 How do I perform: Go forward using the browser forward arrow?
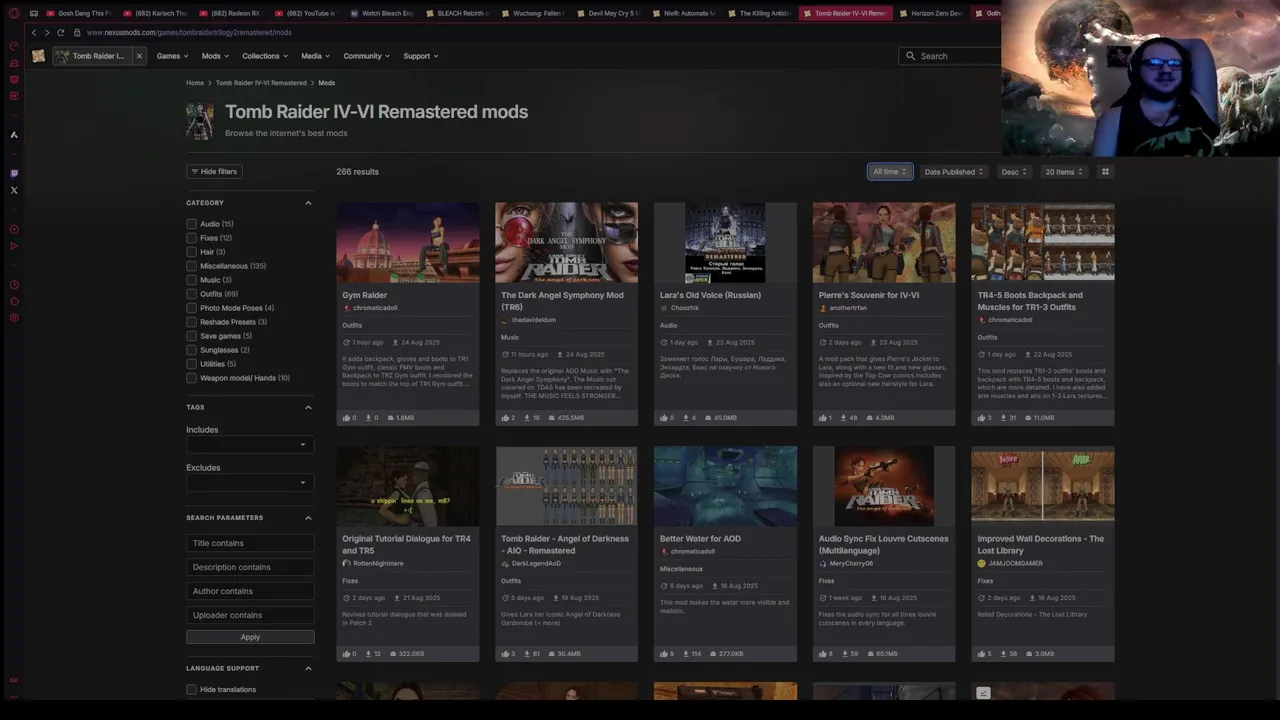pos(46,32)
